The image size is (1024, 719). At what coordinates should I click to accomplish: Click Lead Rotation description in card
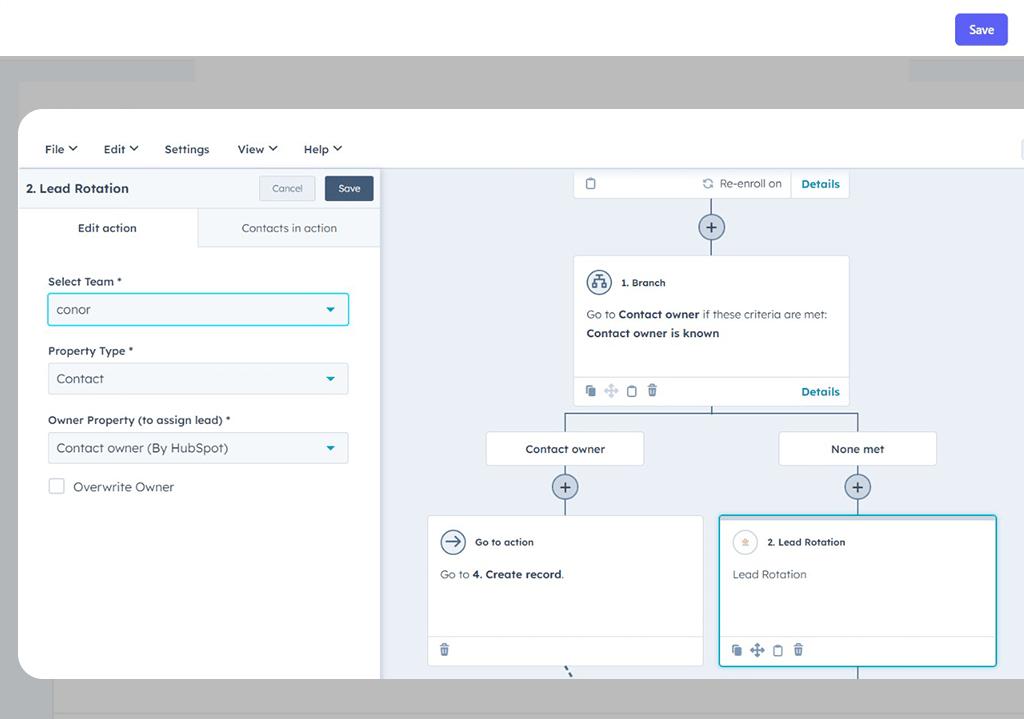(x=769, y=574)
